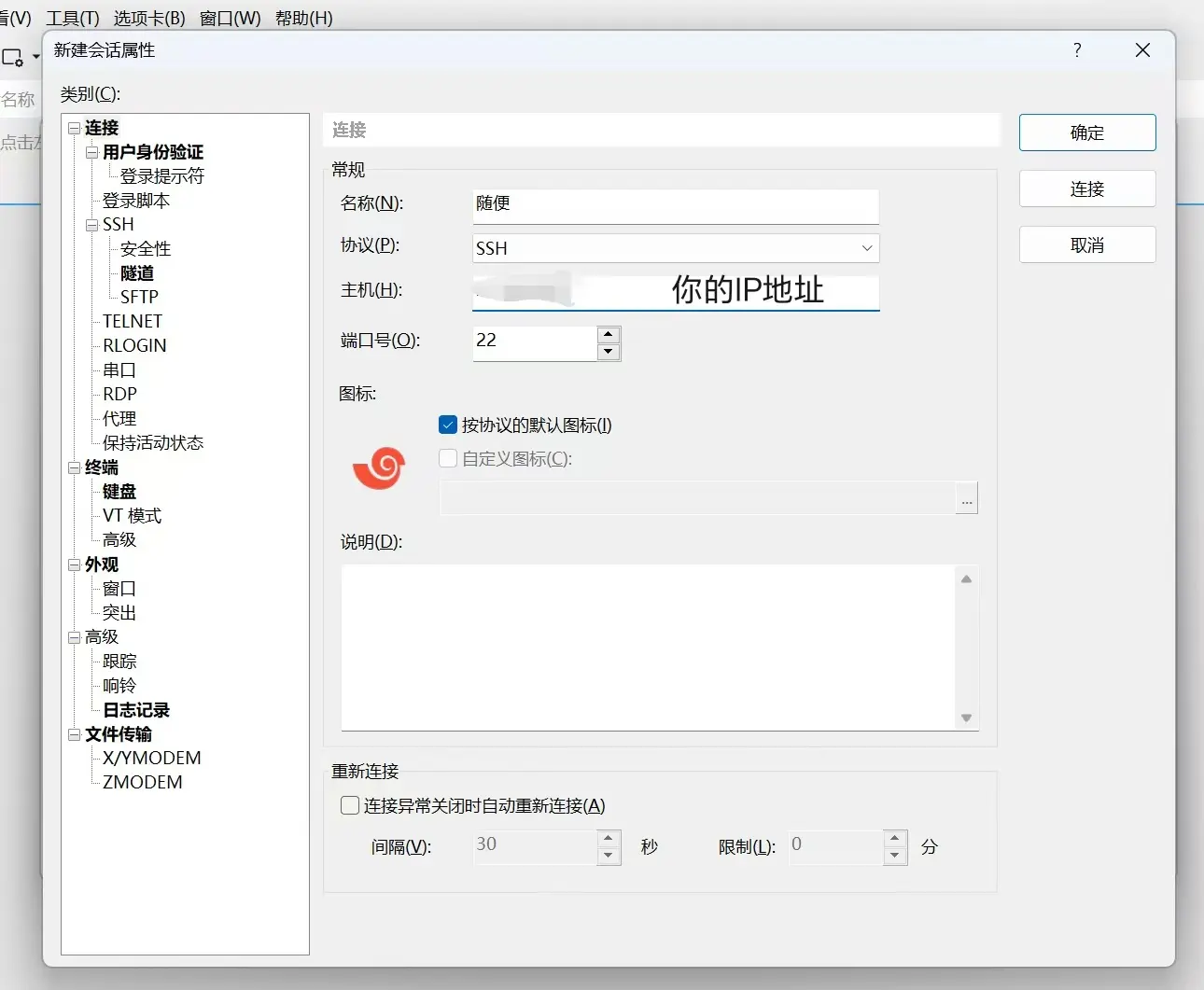Increase the port number using the up stepper
The width and height of the screenshot is (1204, 990).
tap(609, 333)
